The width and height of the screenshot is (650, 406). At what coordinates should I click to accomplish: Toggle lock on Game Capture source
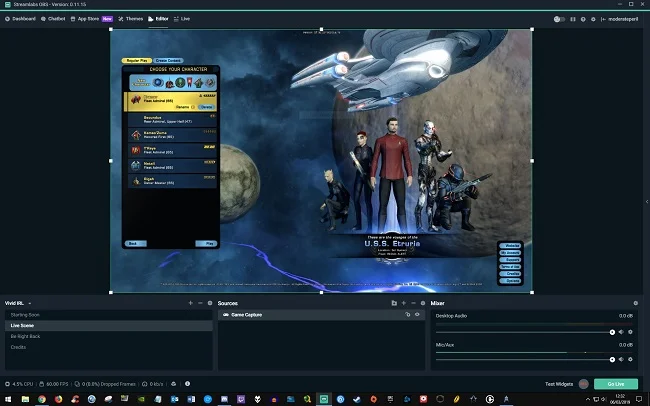(407, 315)
